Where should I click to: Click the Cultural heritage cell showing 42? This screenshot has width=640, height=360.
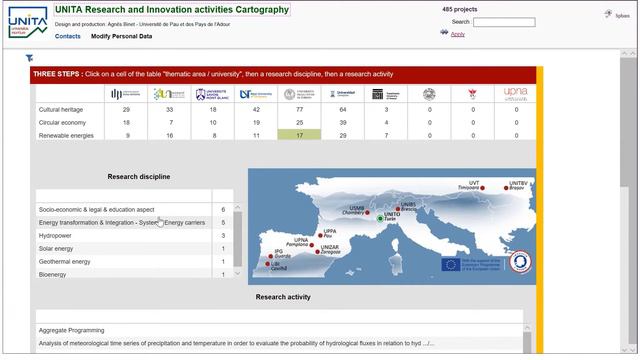point(256,109)
